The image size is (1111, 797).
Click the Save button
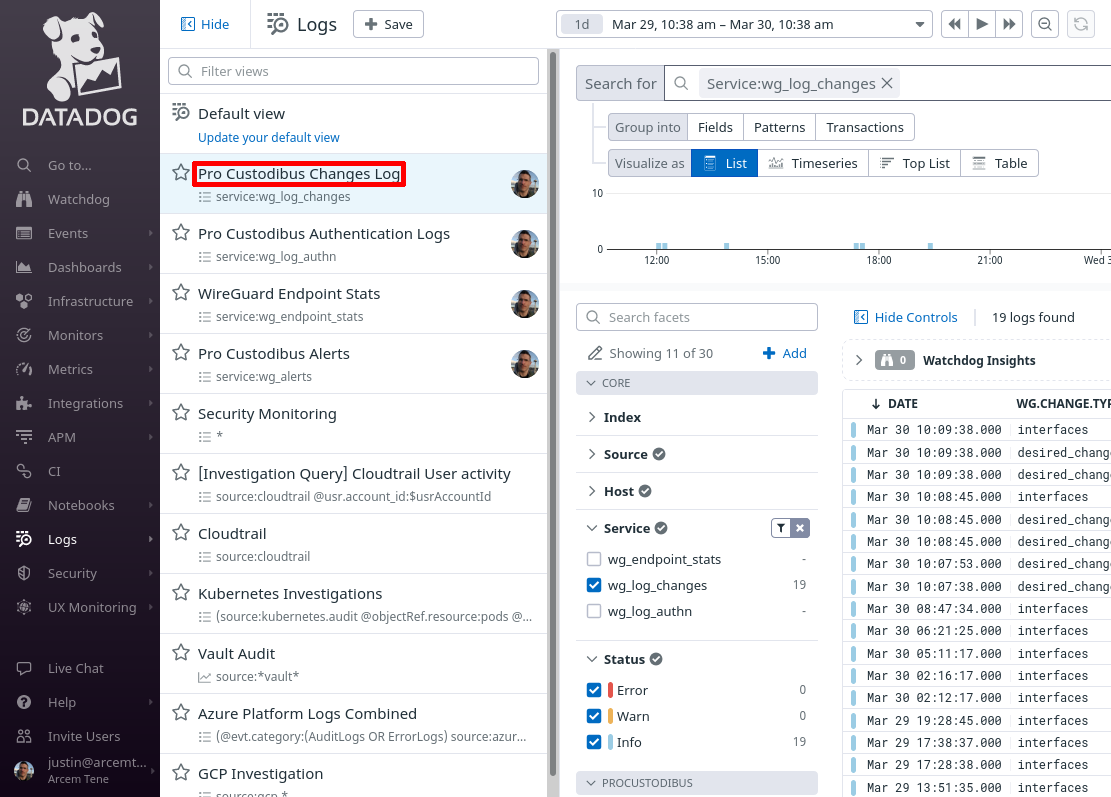click(388, 24)
